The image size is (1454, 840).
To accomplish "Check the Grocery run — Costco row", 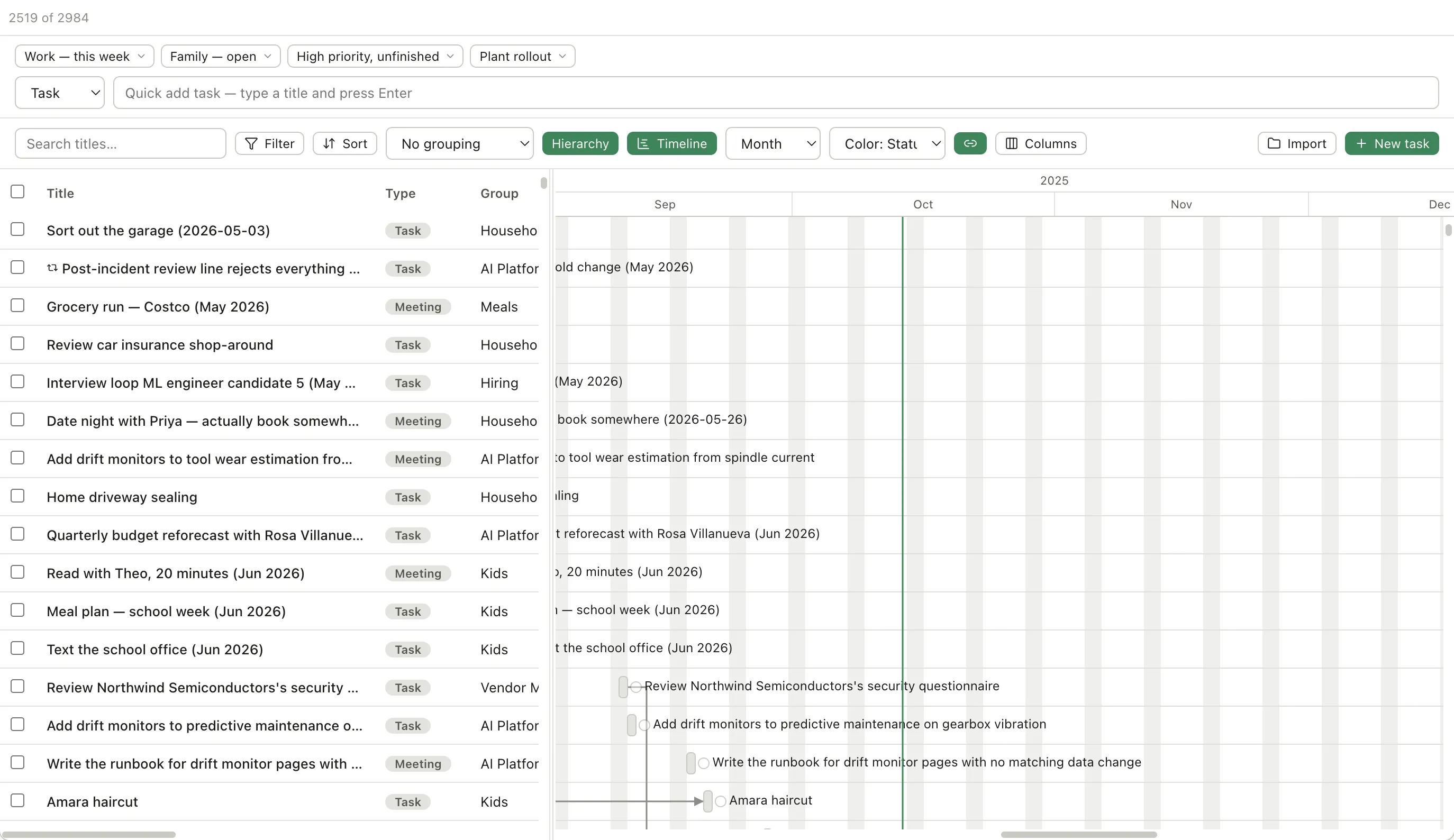I will (x=17, y=305).
